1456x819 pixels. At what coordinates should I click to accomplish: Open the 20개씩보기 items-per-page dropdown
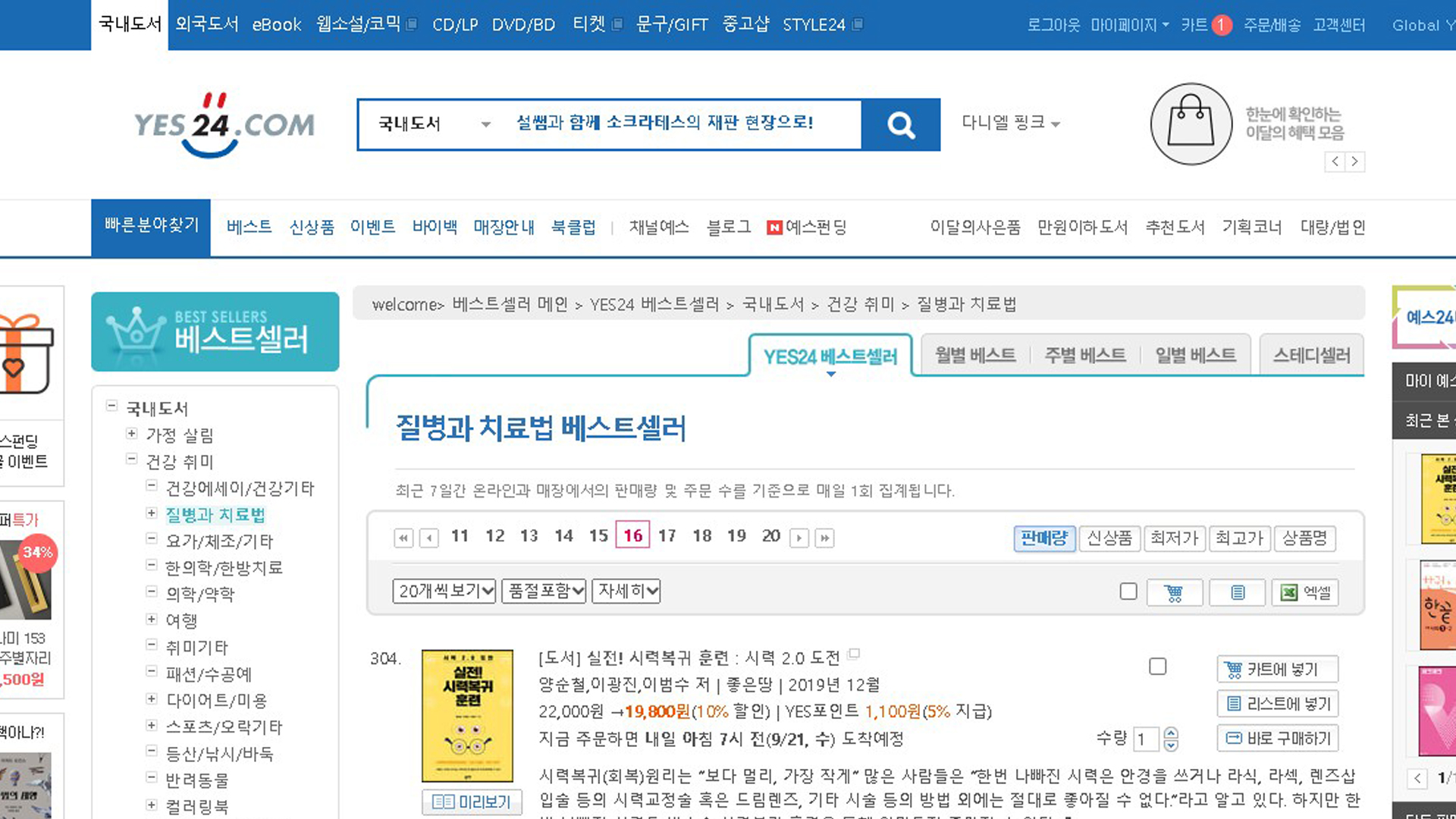(444, 591)
